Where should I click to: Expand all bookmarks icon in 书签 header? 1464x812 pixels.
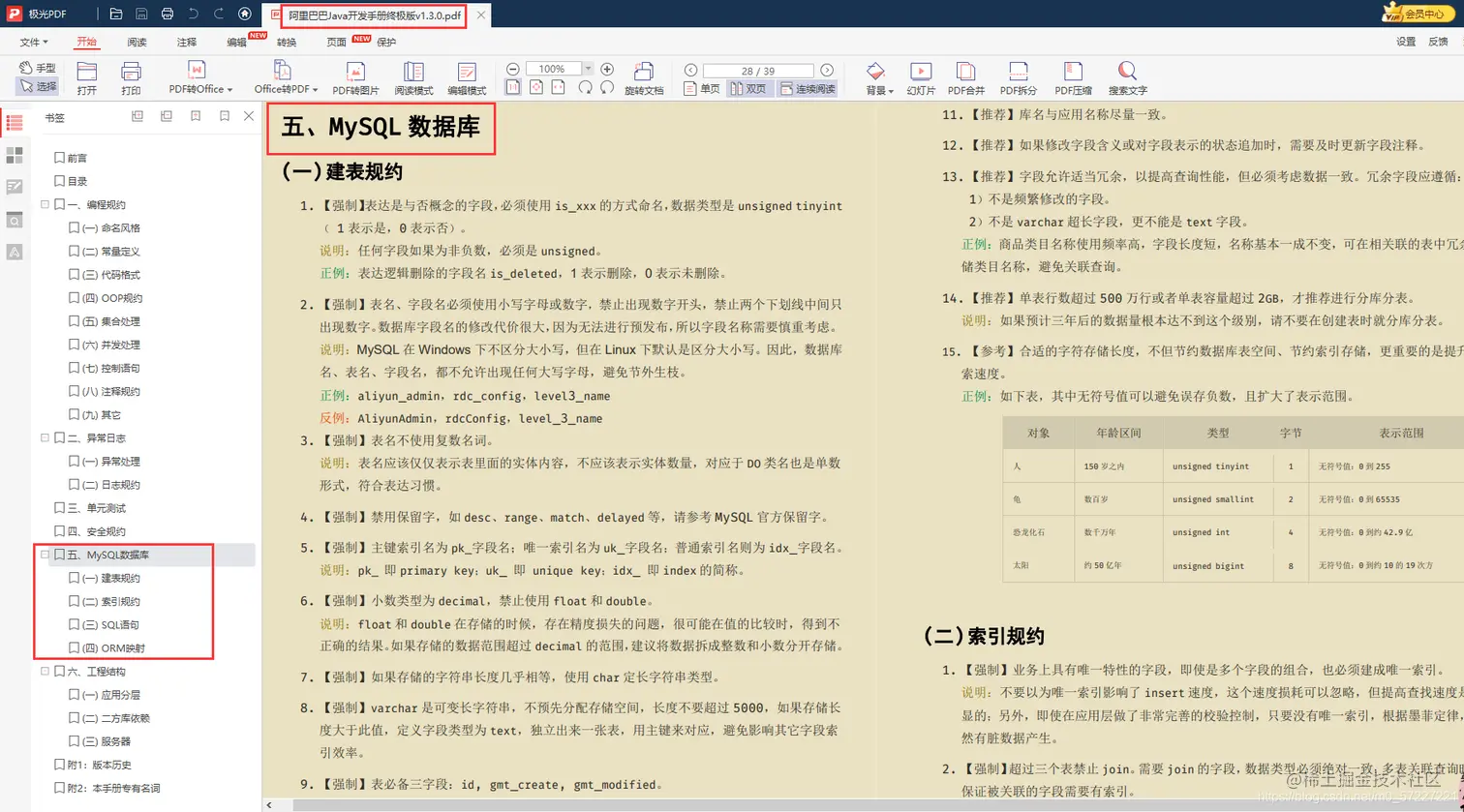137,116
